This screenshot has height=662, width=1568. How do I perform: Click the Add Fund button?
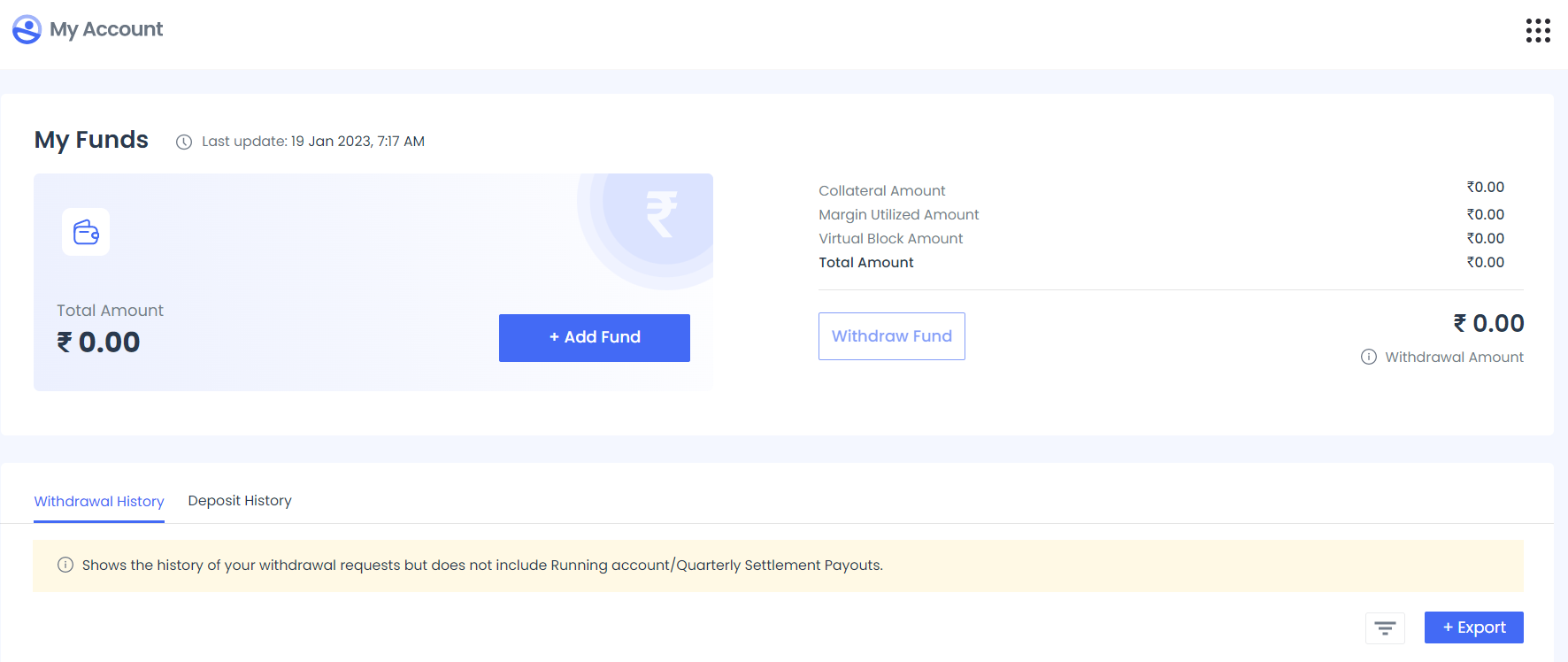[x=595, y=337]
